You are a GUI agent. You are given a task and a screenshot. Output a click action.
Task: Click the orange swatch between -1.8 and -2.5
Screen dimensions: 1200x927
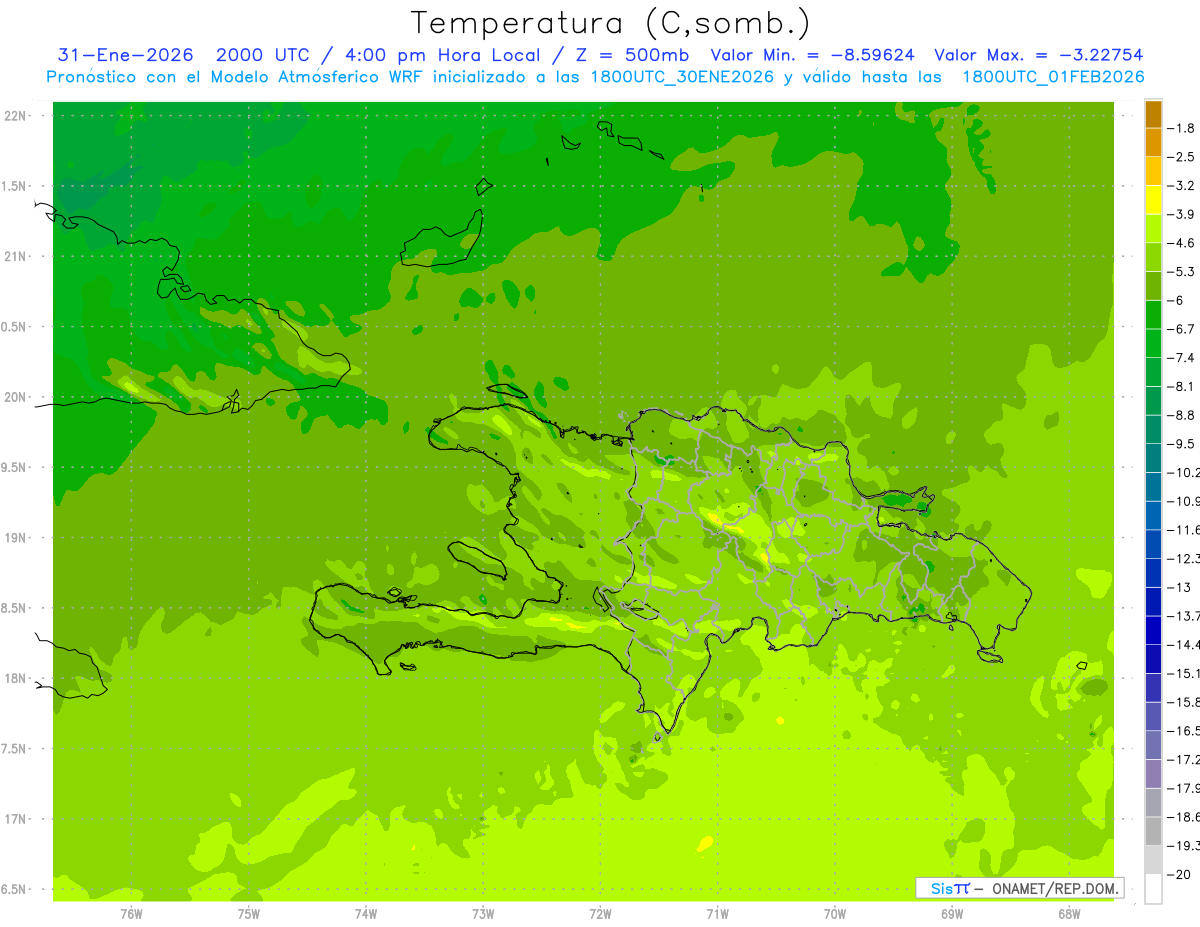[x=1153, y=143]
